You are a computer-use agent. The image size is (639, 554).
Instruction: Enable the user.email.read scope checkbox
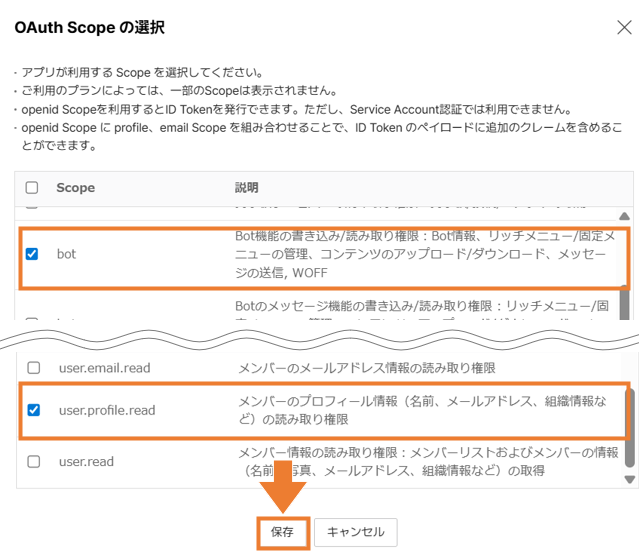[34, 368]
